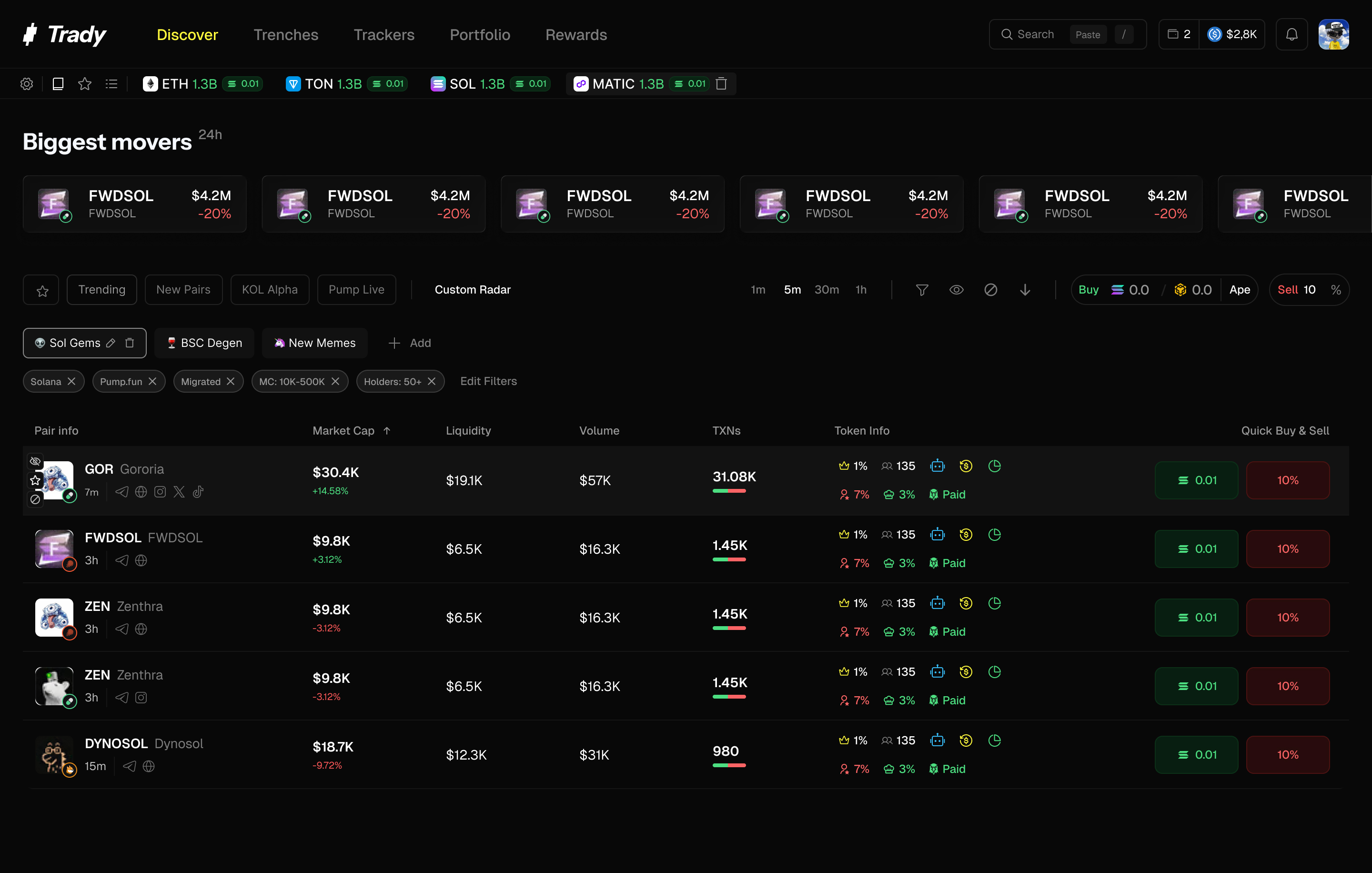The height and width of the screenshot is (873, 1372).
Task: Open settings gear in ticker bar
Action: point(27,84)
